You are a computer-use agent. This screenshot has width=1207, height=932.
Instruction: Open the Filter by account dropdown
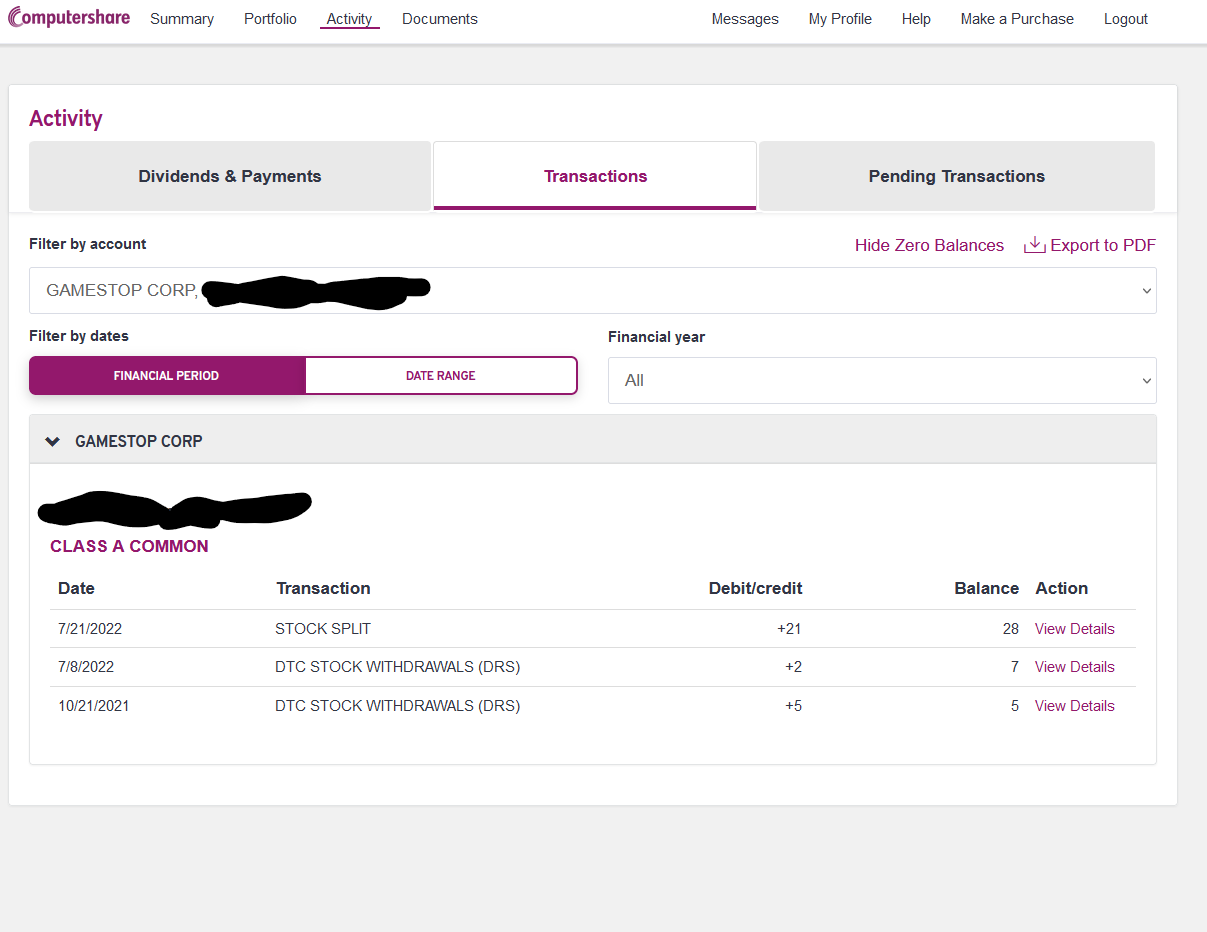(x=593, y=290)
